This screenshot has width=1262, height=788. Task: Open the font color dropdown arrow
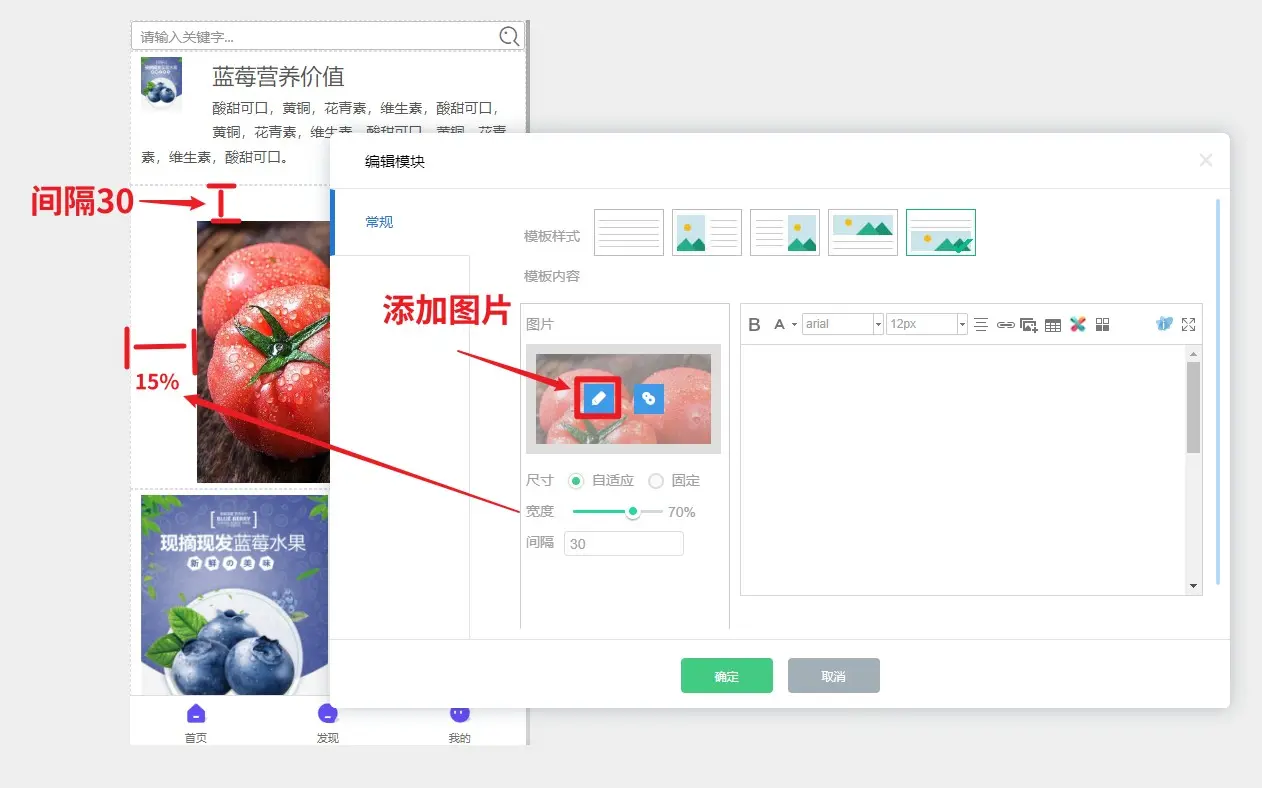(794, 325)
